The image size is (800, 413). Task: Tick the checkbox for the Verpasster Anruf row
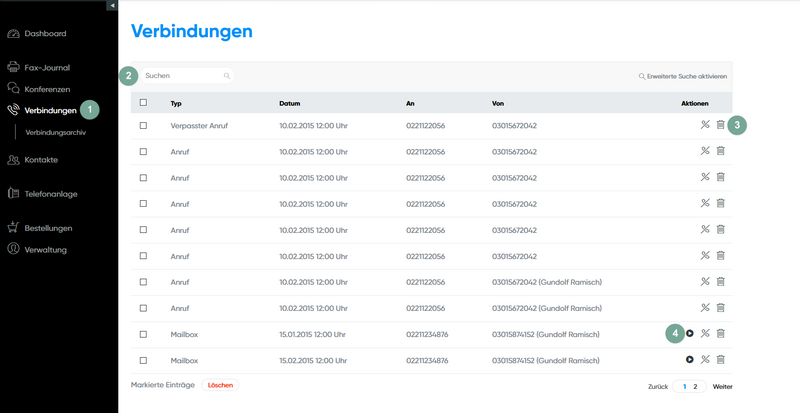pyautogui.click(x=143, y=126)
